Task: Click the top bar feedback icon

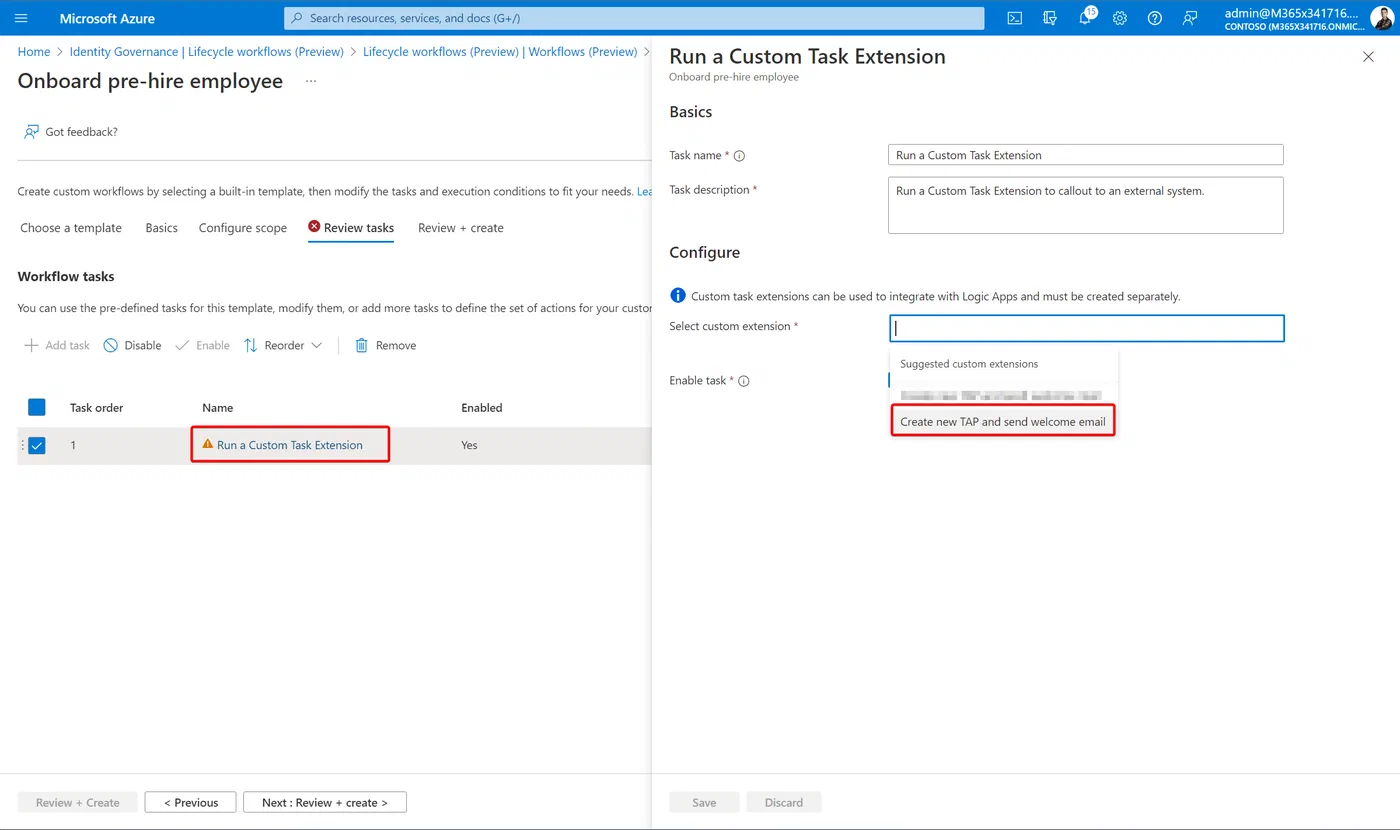Action: point(1190,18)
